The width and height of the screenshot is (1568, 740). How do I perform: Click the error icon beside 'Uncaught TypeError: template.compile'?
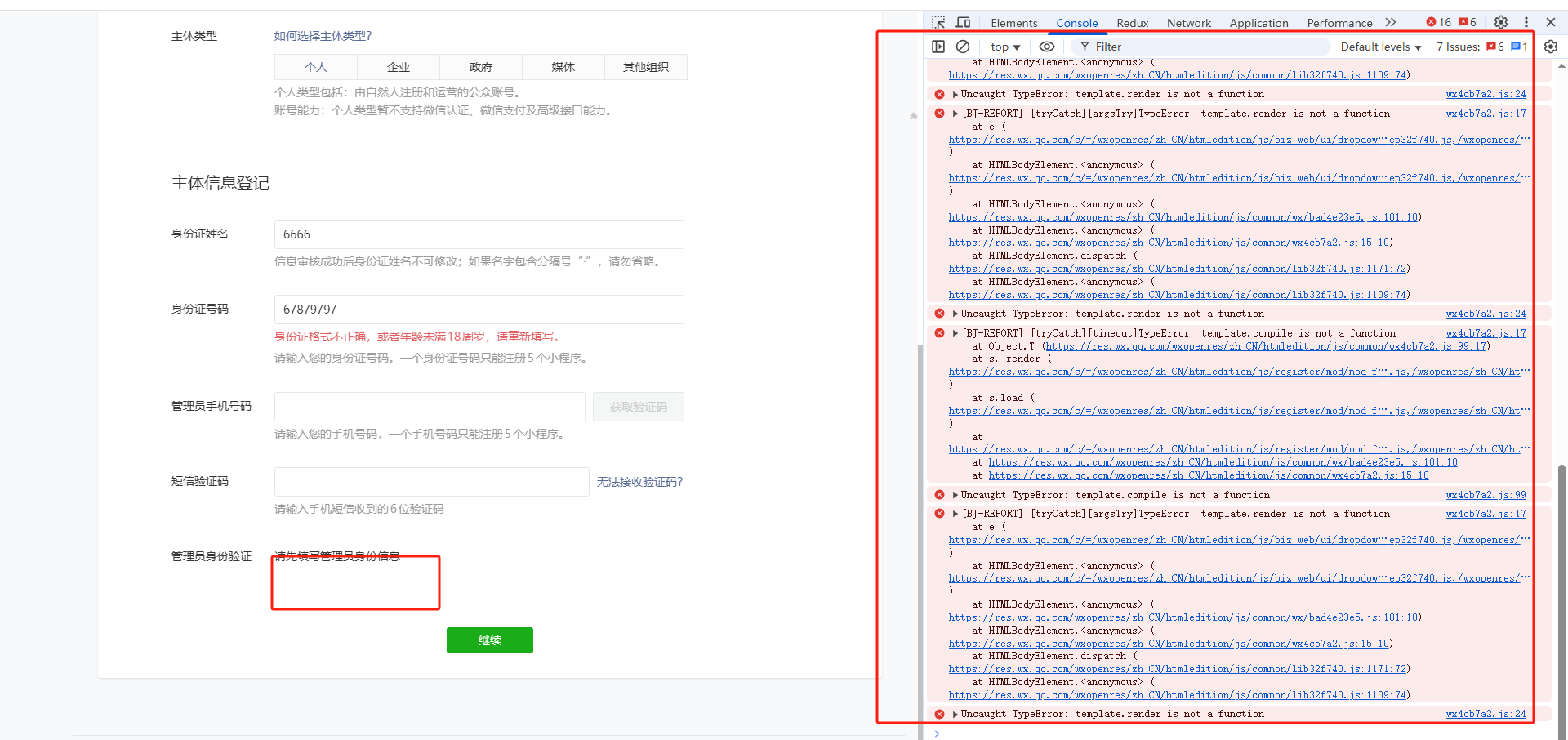click(939, 495)
